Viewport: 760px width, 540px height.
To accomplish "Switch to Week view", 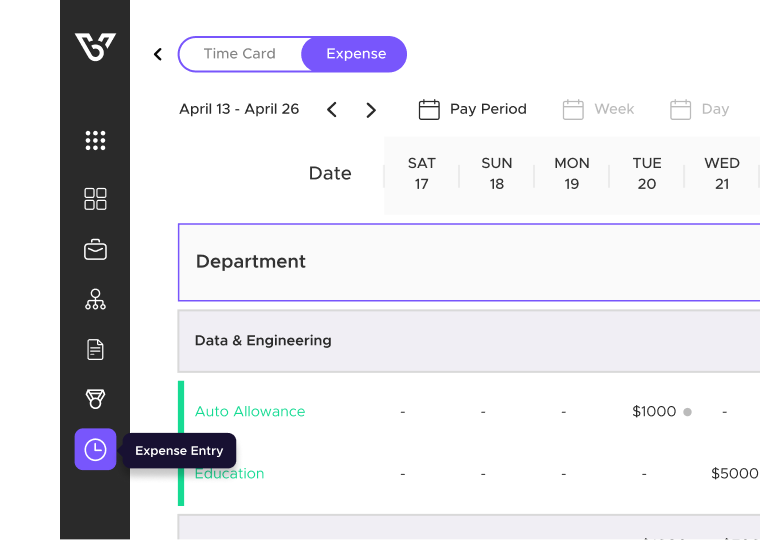I will pyautogui.click(x=599, y=109).
